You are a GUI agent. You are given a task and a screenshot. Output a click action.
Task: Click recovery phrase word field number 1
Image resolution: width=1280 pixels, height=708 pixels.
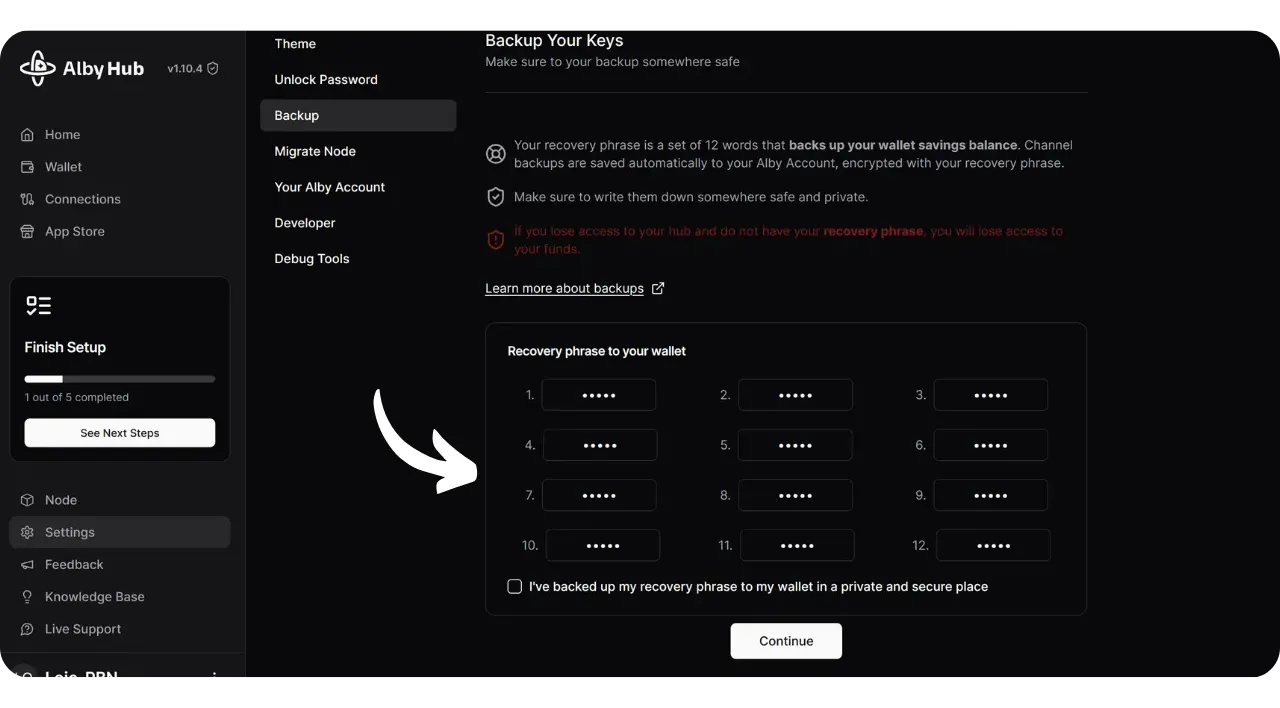click(x=598, y=395)
